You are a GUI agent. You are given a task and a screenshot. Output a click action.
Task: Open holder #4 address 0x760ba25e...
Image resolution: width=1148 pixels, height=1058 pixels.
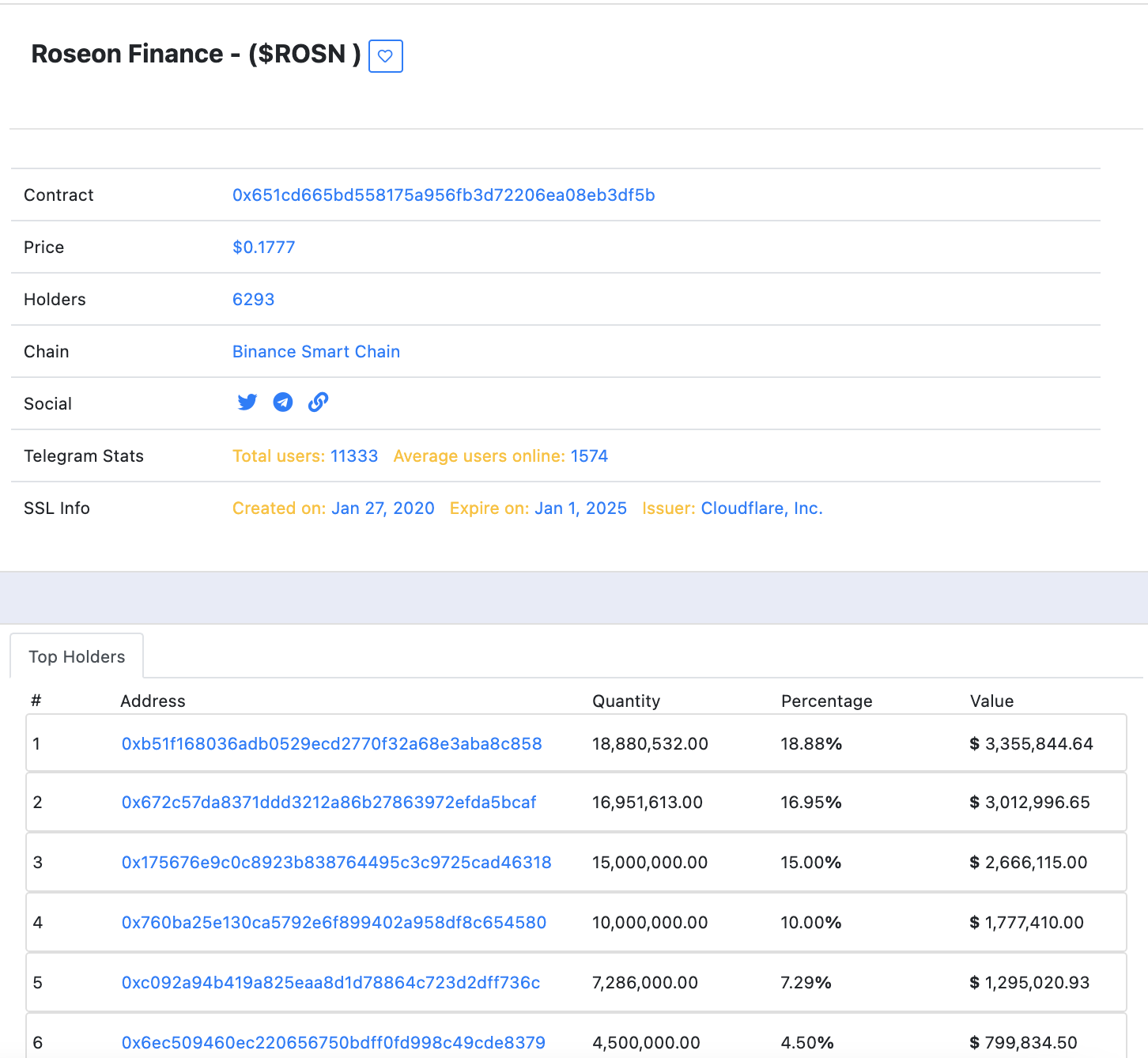pos(334,923)
